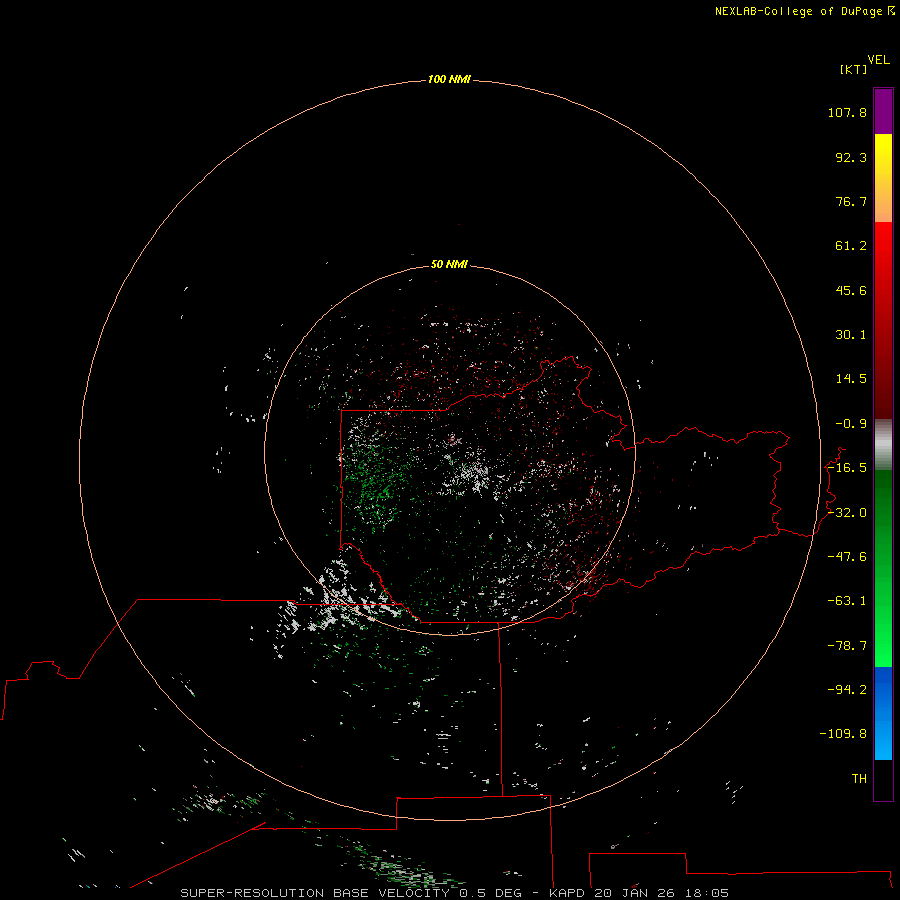Image resolution: width=900 pixels, height=900 pixels.
Task: Click the 45.6 velocity legend value
Action: coord(851,290)
